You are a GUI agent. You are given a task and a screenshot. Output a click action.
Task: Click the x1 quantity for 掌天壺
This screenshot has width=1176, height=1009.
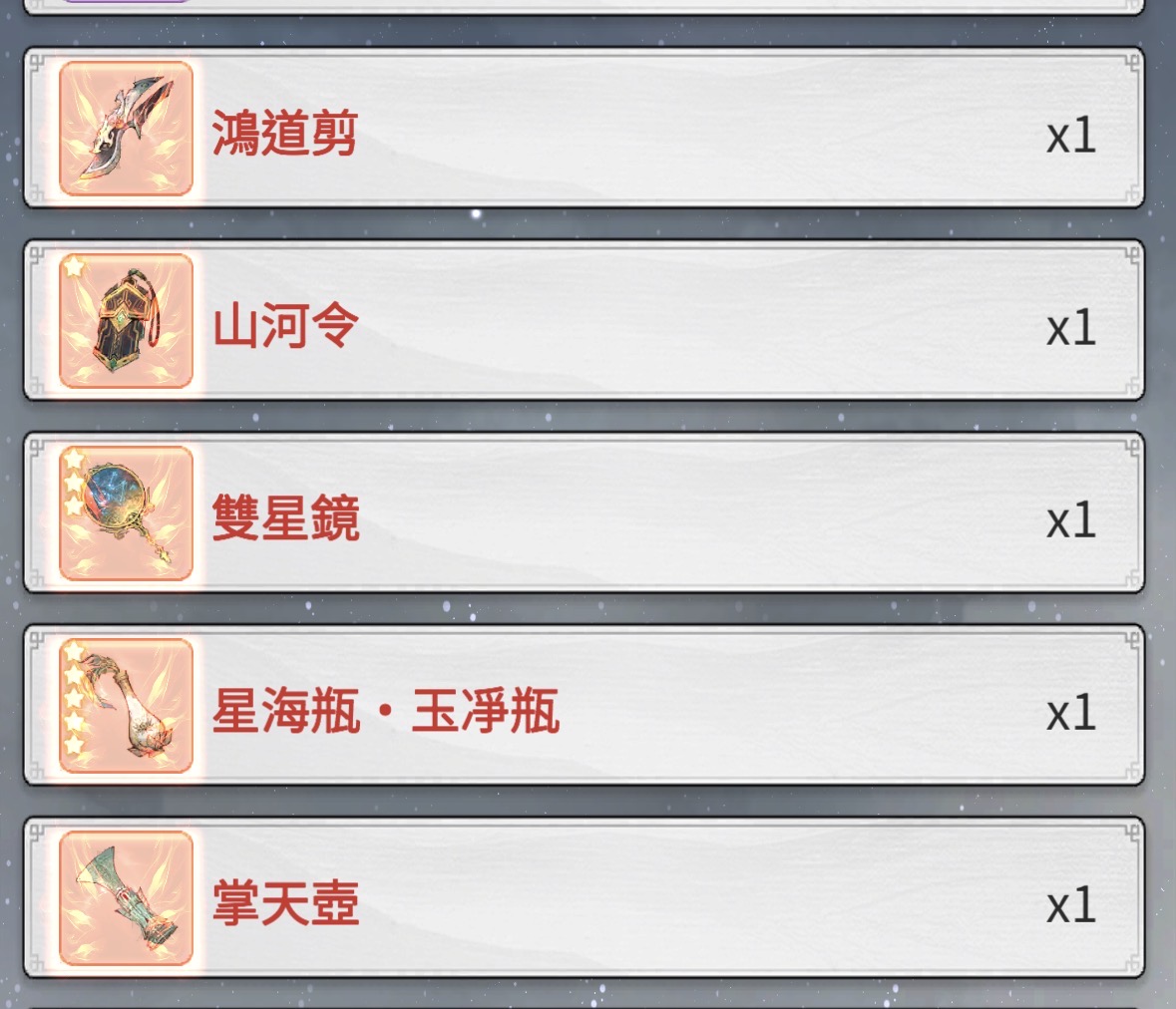(x=1071, y=904)
